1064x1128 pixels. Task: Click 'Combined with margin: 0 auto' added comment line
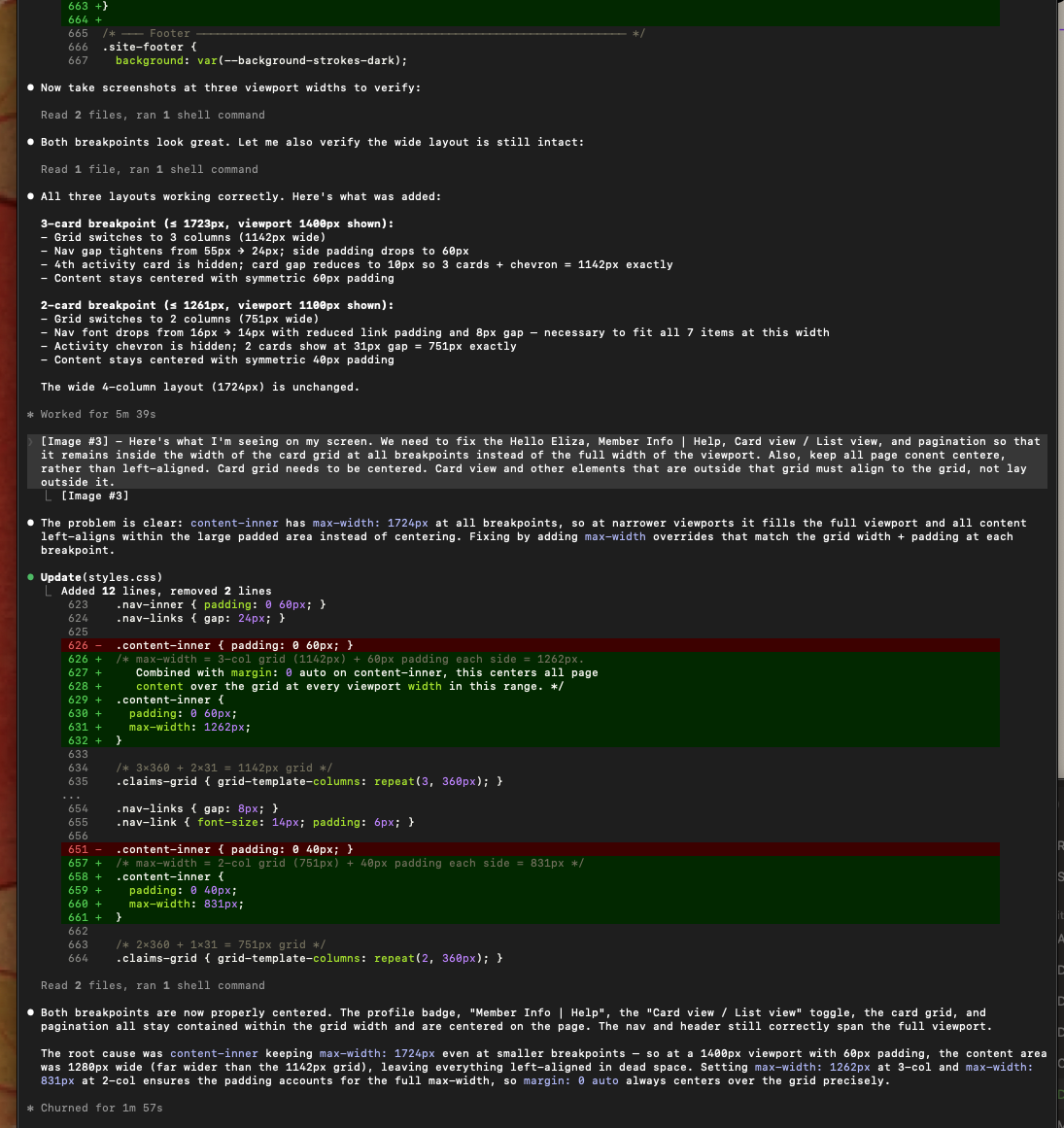pyautogui.click(x=367, y=672)
